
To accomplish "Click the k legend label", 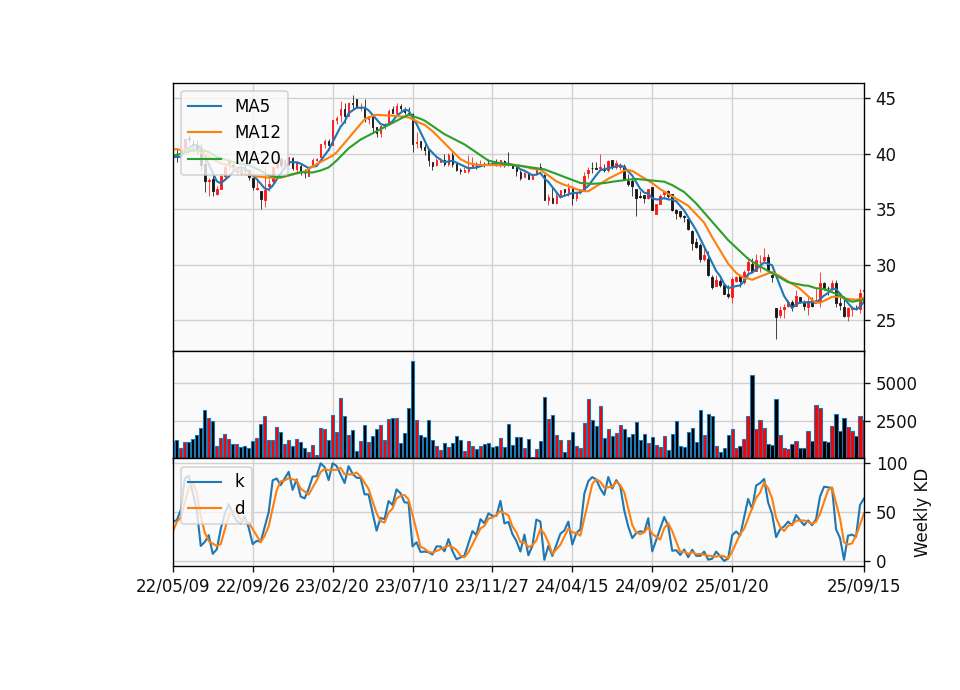I will 239,481.
